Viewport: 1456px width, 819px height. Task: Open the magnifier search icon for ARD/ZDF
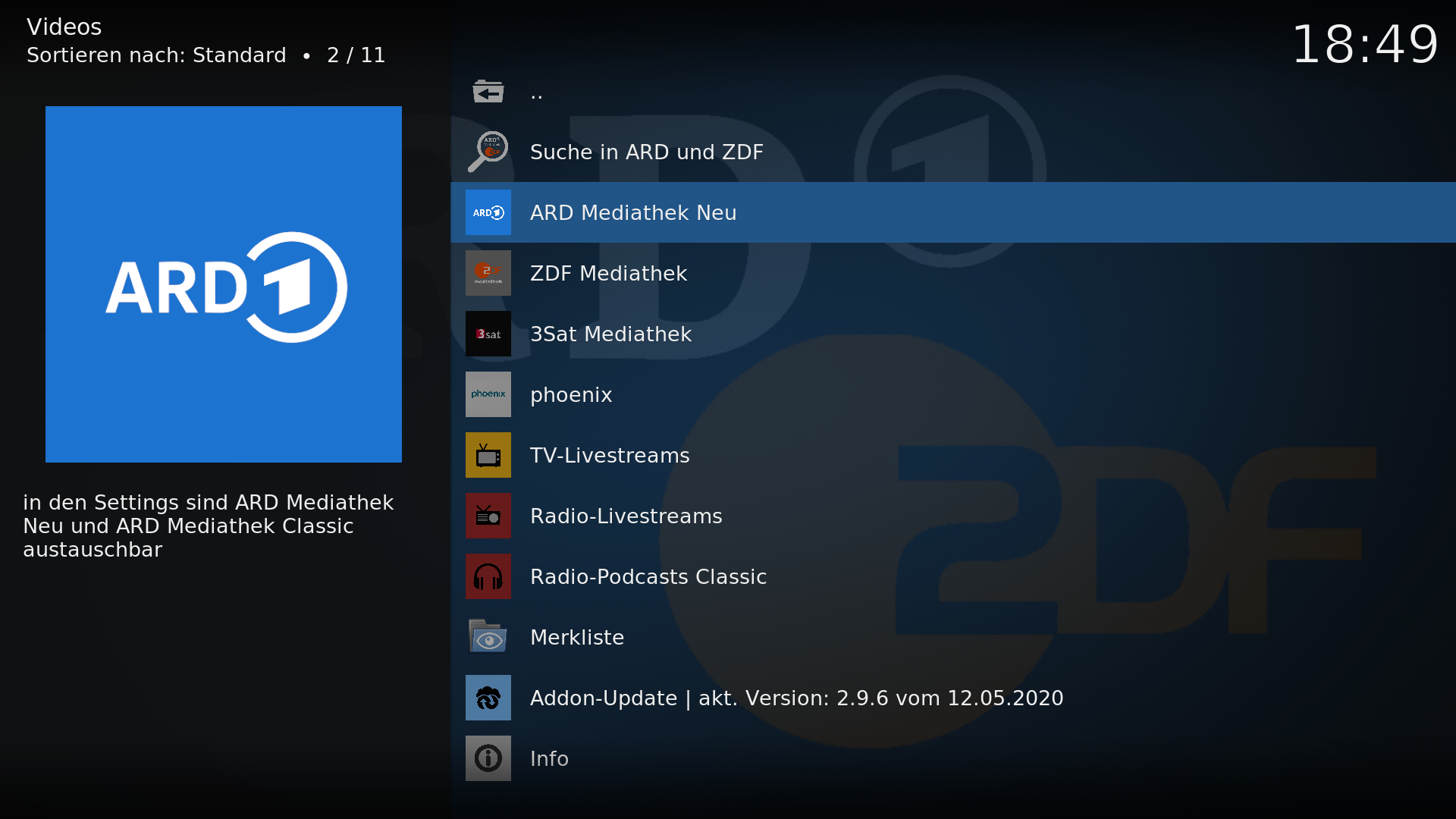point(488,152)
